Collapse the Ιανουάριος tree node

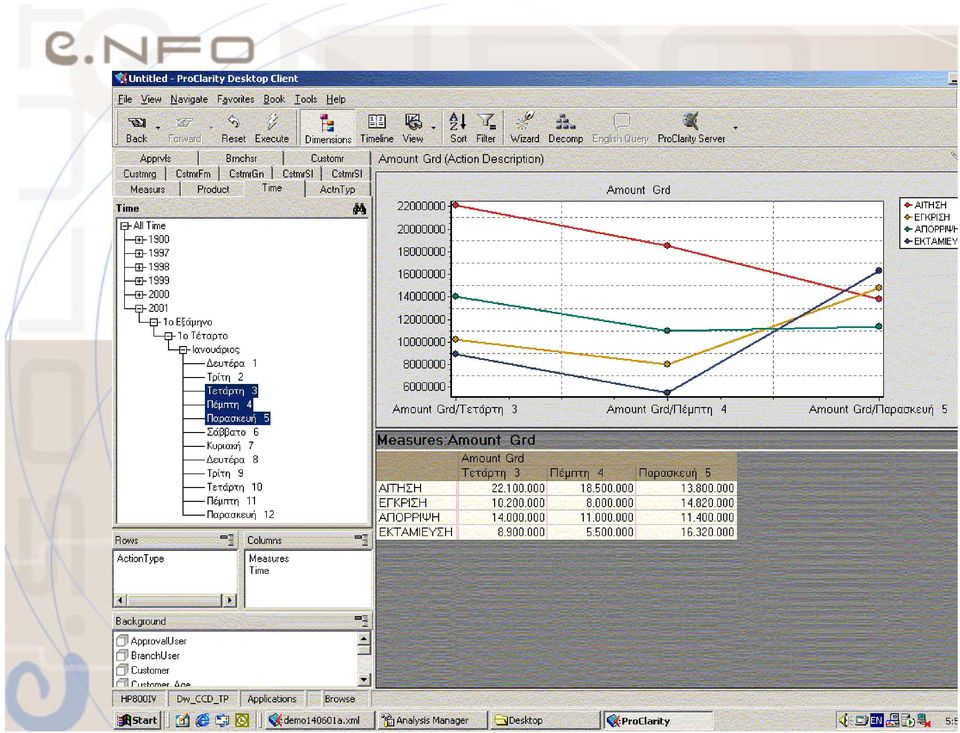(182, 350)
